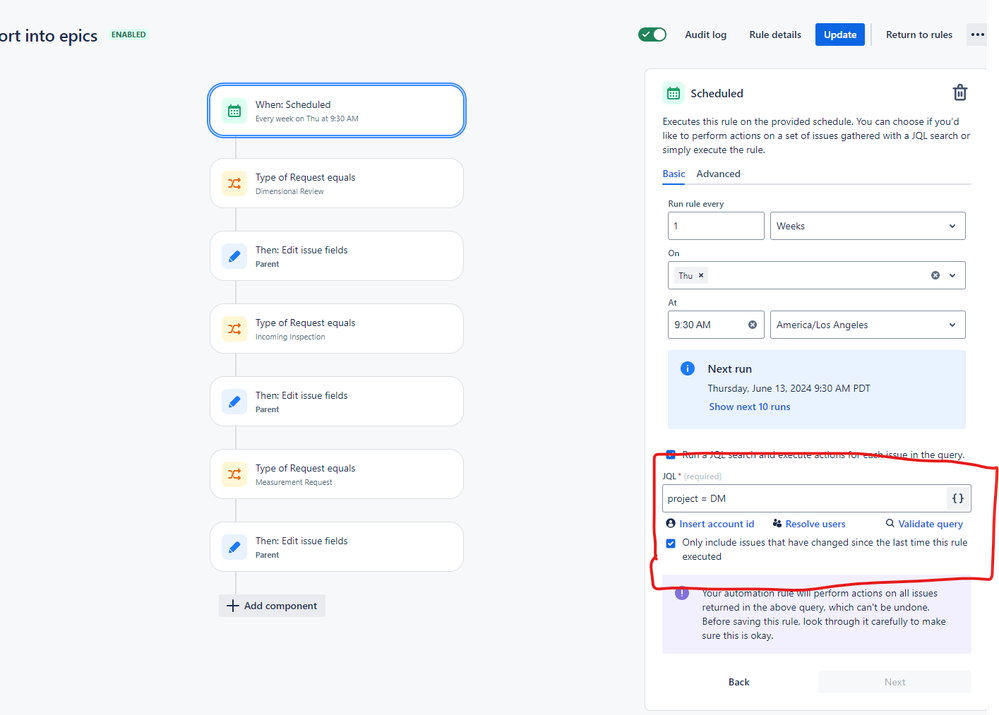Open the Weeks interval dropdown
Viewport: 999px width, 715px height.
[868, 226]
